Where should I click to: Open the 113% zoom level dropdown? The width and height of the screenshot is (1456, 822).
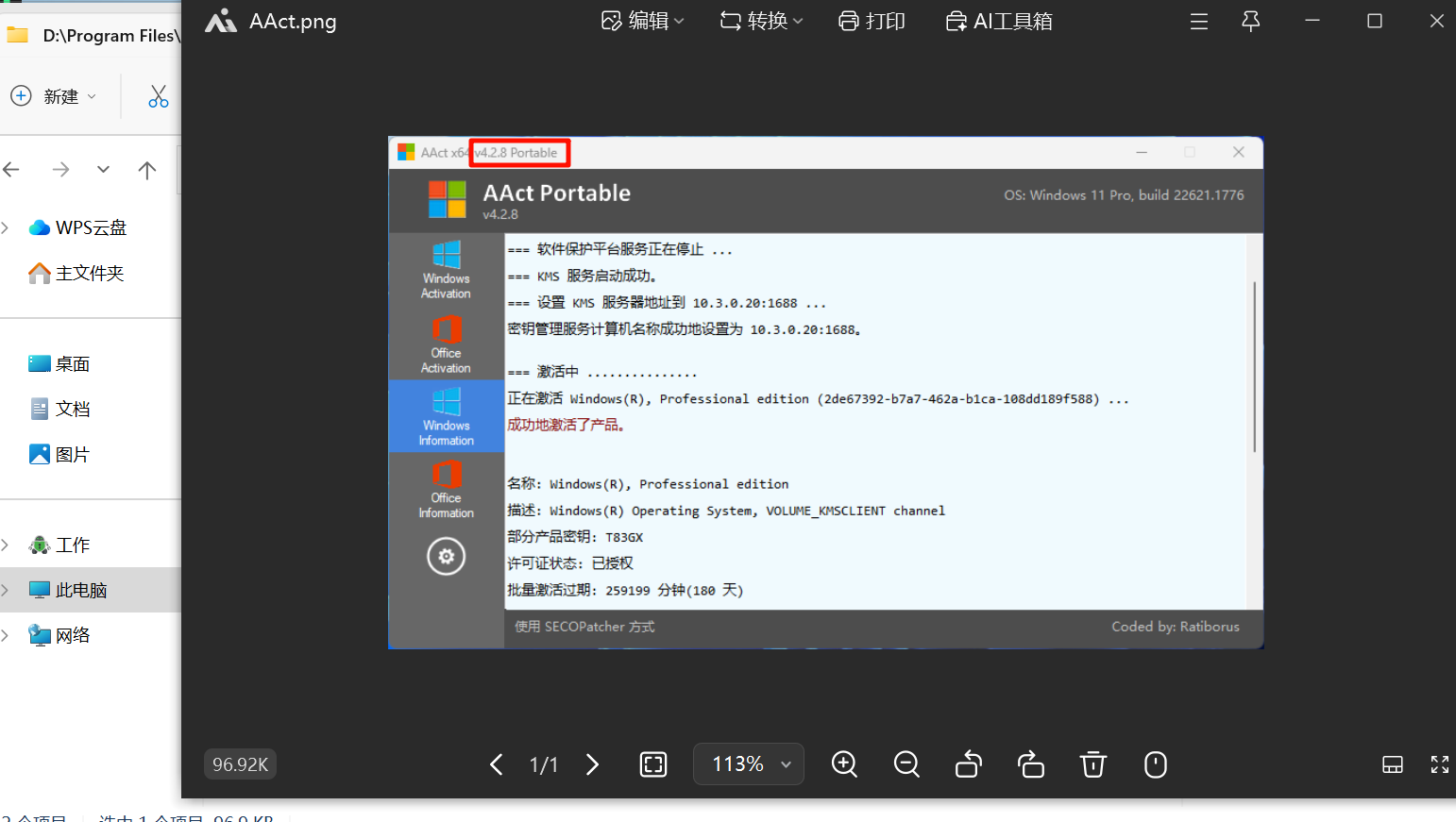point(749,764)
